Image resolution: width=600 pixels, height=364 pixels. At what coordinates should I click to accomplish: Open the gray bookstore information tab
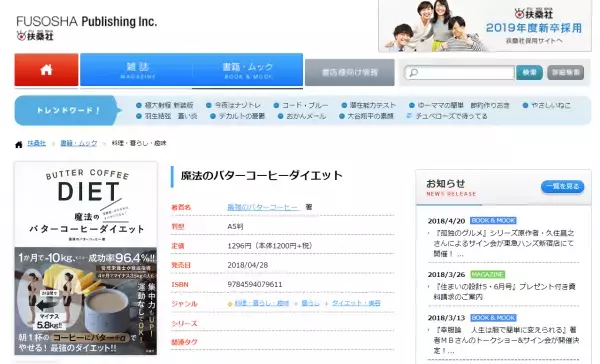point(349,72)
